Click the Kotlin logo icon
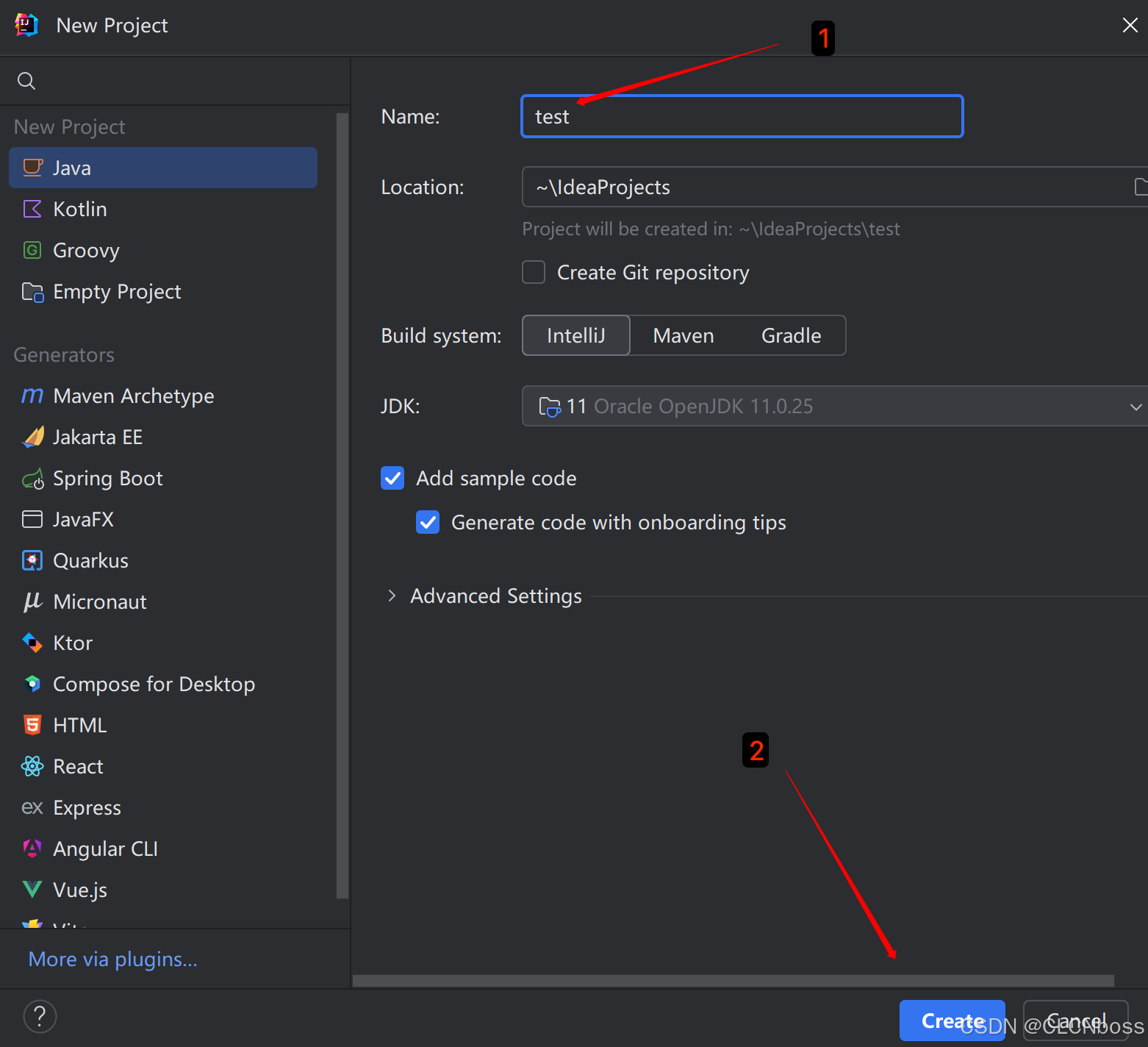 [x=32, y=209]
